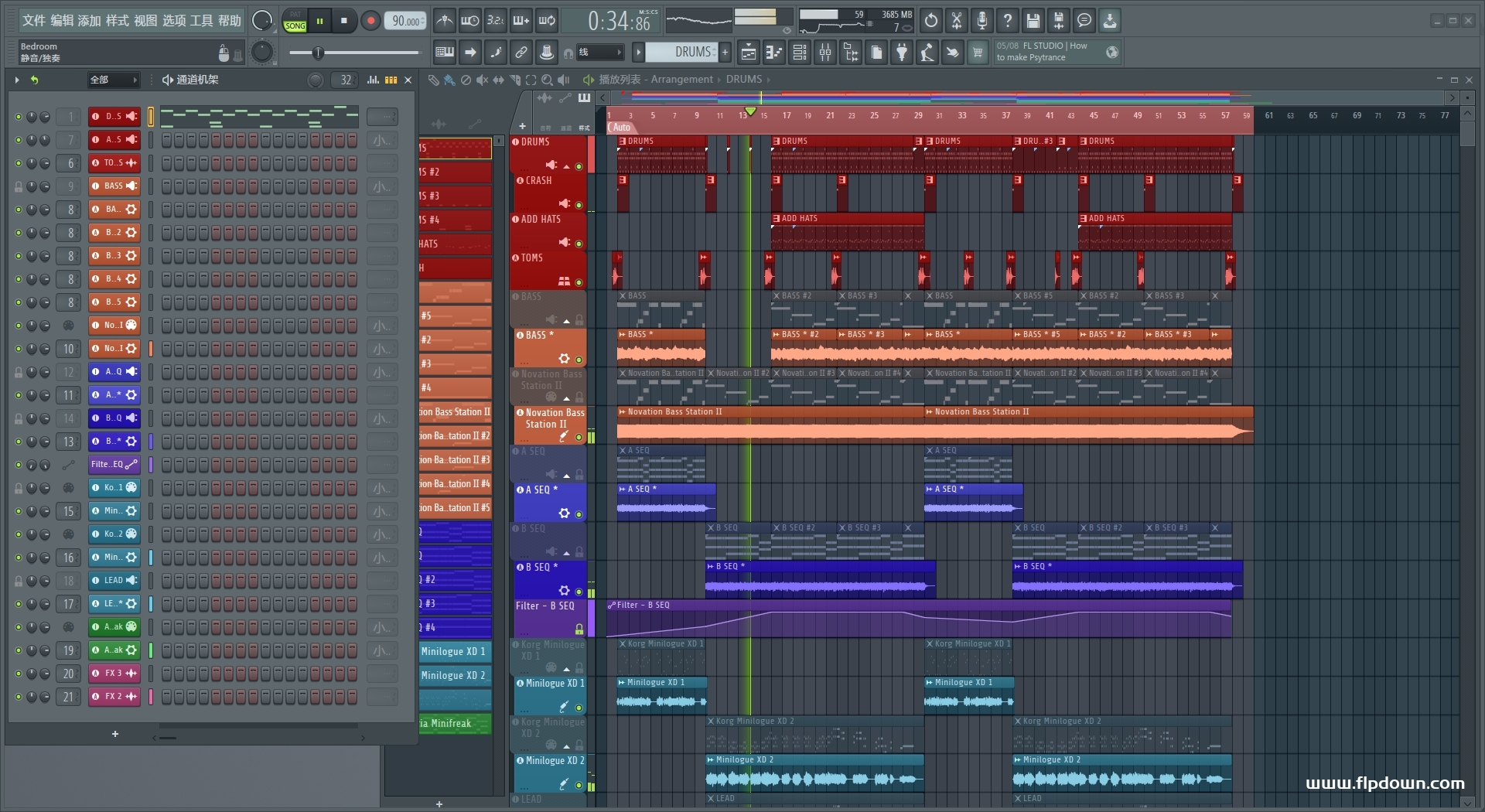The width and height of the screenshot is (1485, 812).
Task: Open content shop cart icon
Action: (978, 53)
